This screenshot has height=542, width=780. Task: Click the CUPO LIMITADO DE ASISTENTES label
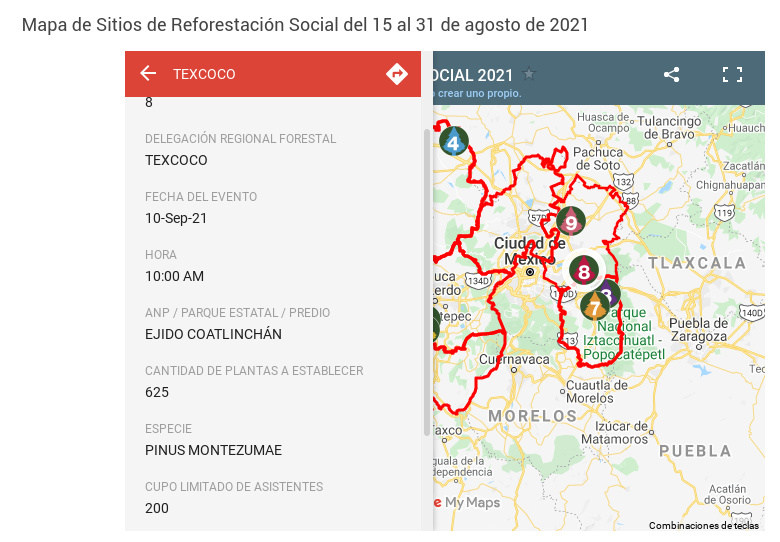[234, 487]
